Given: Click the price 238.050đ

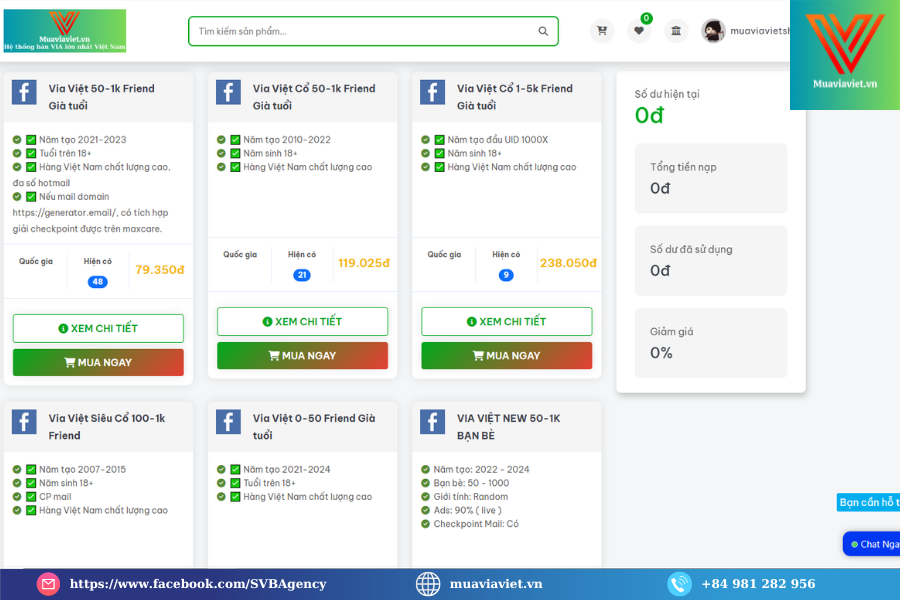Looking at the screenshot, I should pyautogui.click(x=568, y=263).
